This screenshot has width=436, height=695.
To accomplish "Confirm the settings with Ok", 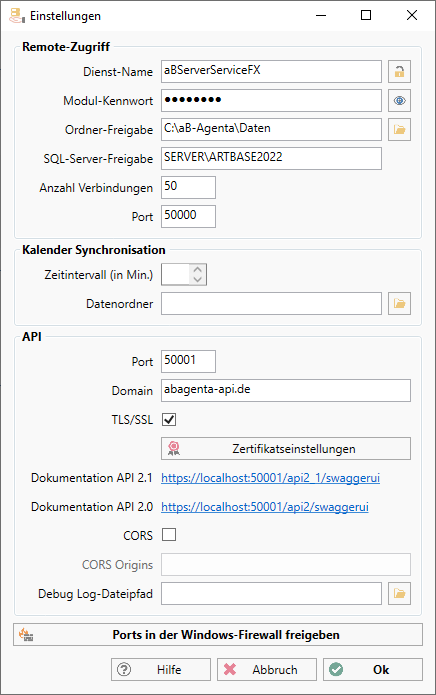I will (x=373, y=669).
